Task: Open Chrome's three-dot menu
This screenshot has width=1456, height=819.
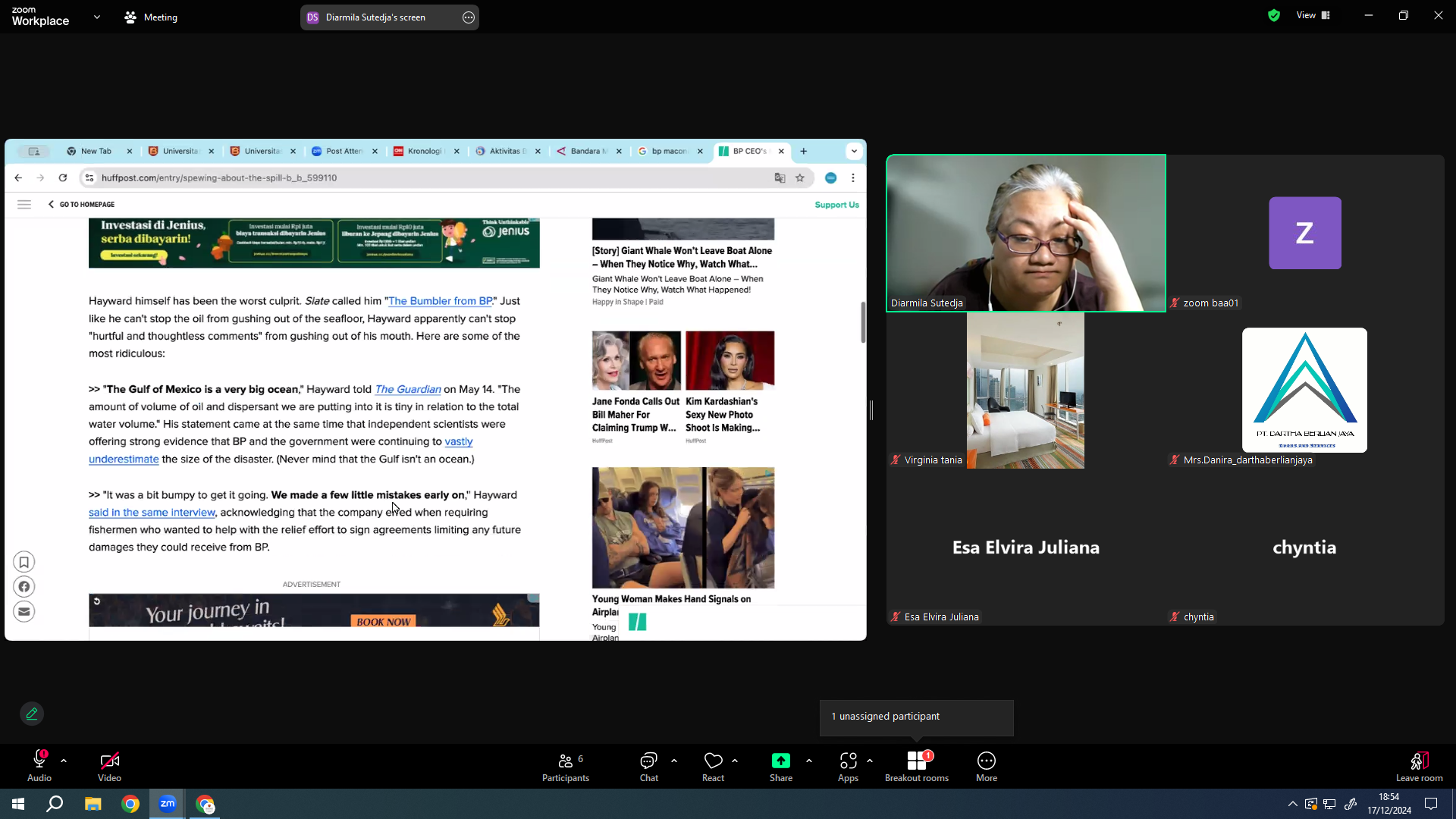Action: tap(853, 177)
